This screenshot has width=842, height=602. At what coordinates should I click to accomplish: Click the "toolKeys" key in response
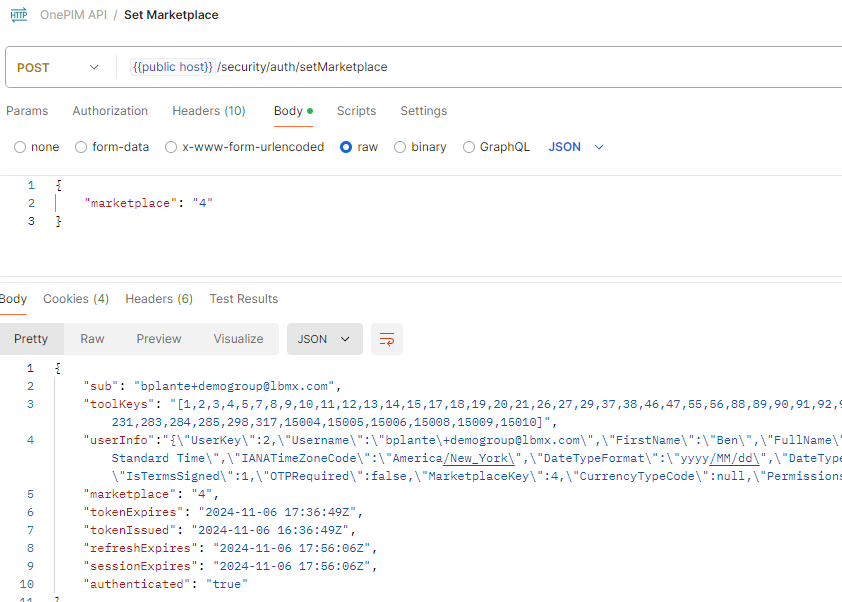pos(119,404)
